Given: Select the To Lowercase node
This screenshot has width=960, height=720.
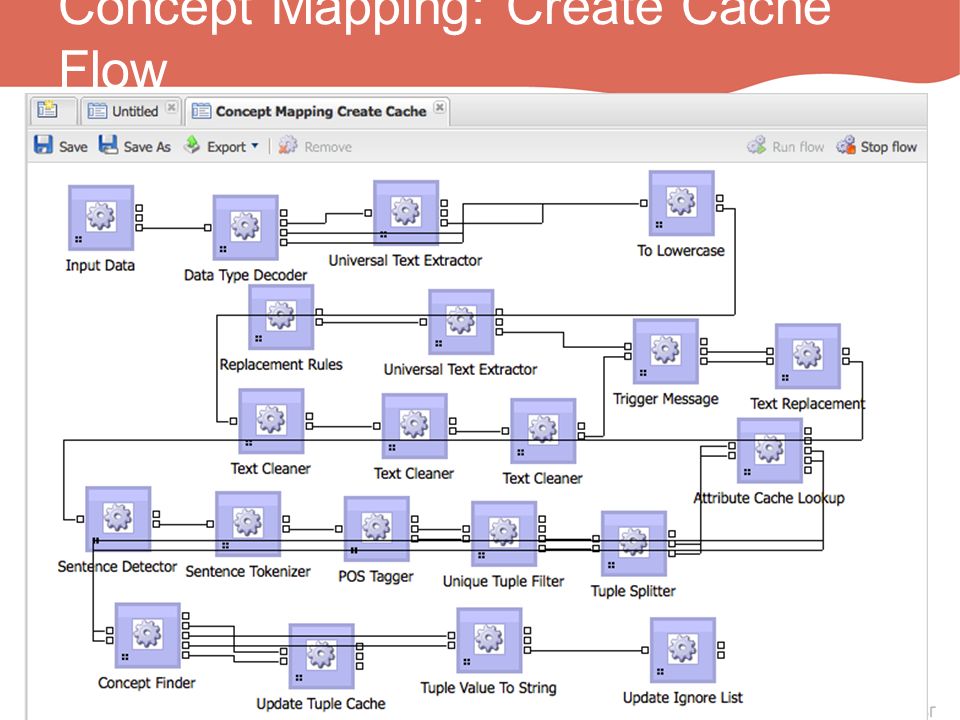Looking at the screenshot, I should 681,203.
